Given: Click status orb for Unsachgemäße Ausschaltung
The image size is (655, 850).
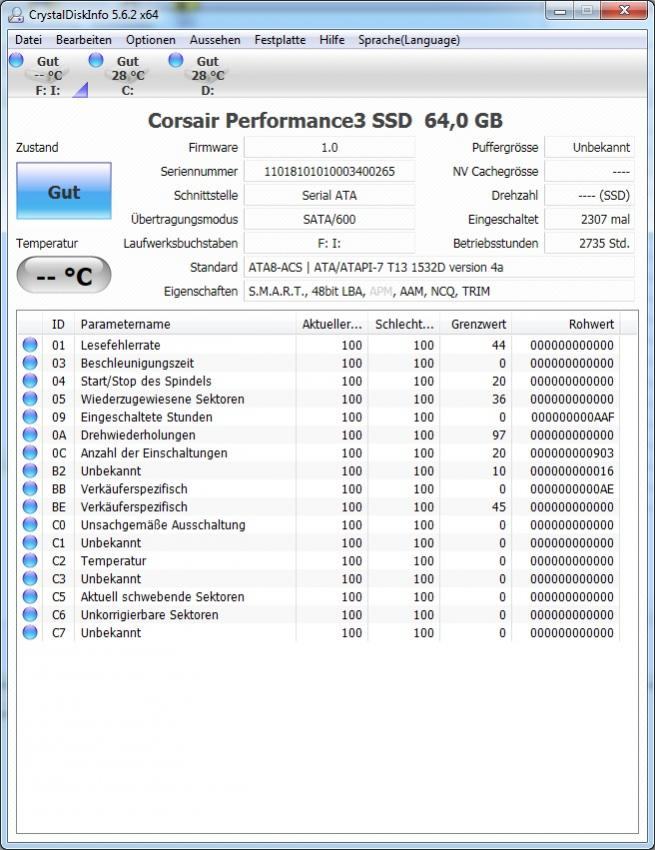Looking at the screenshot, I should coord(30,524).
